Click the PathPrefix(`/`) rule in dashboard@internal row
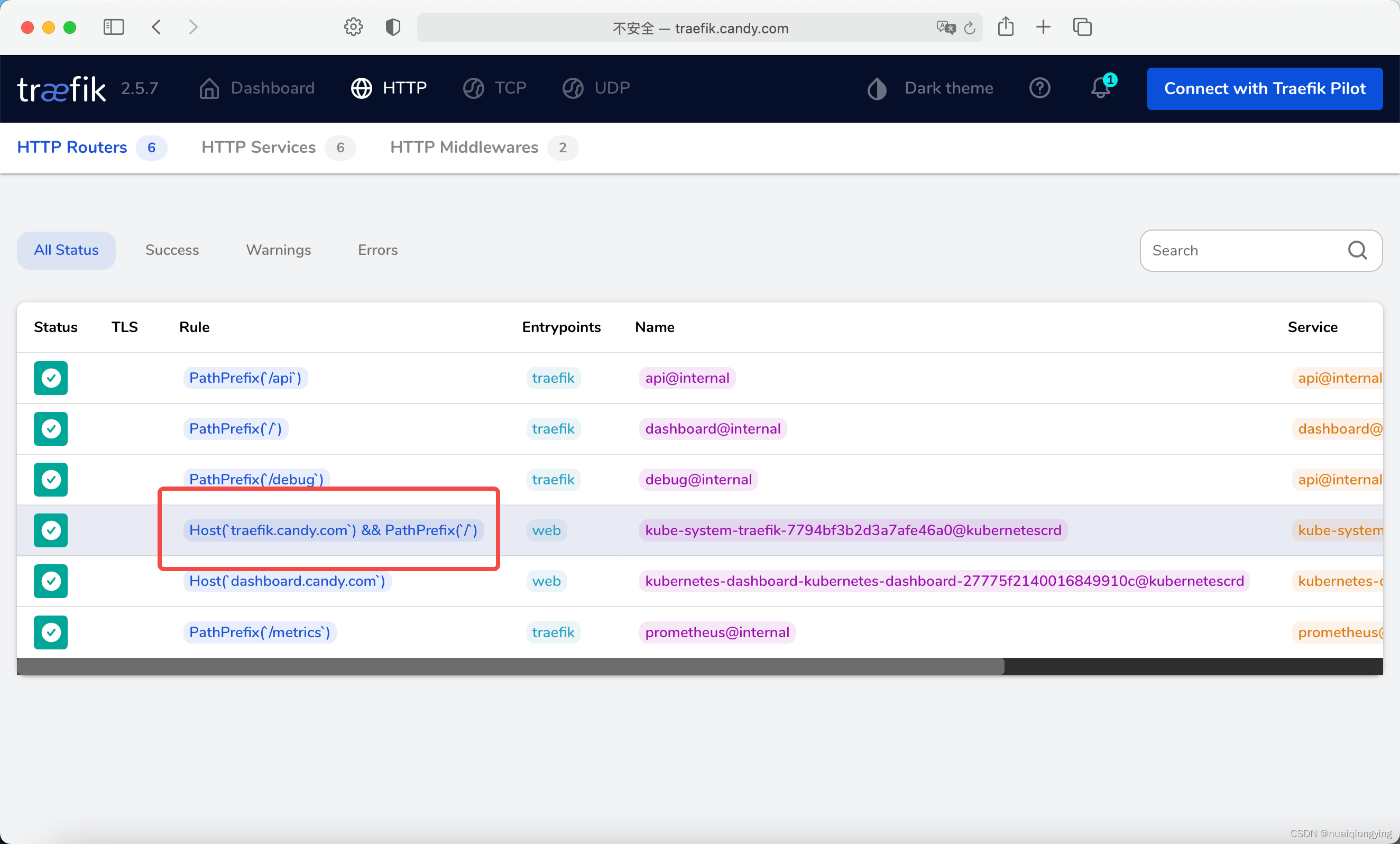This screenshot has height=844, width=1400. point(236,428)
